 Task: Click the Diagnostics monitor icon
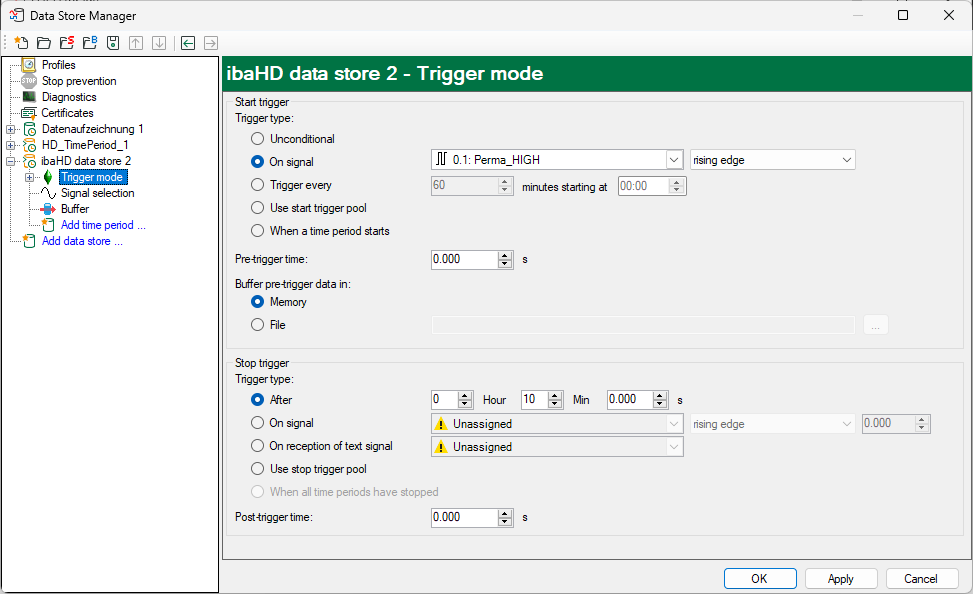click(x=29, y=97)
